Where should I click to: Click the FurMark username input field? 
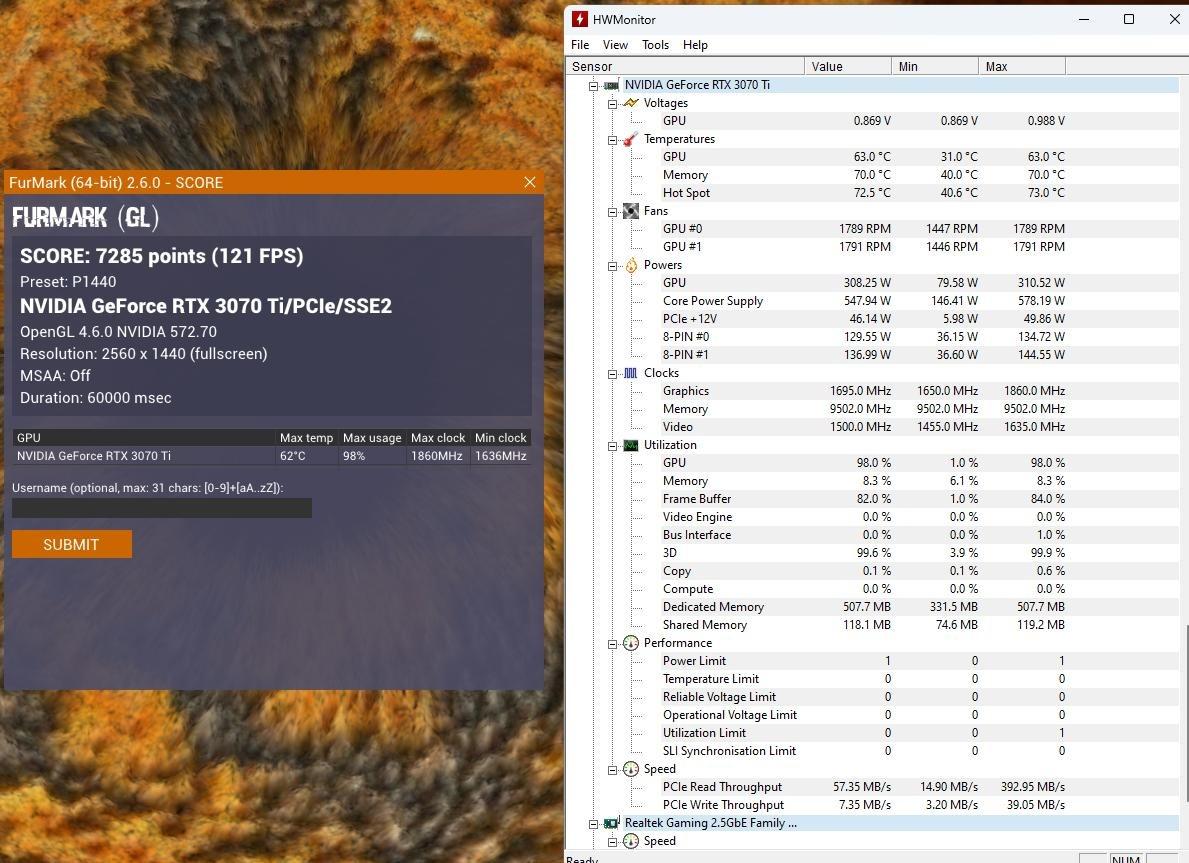click(x=161, y=508)
